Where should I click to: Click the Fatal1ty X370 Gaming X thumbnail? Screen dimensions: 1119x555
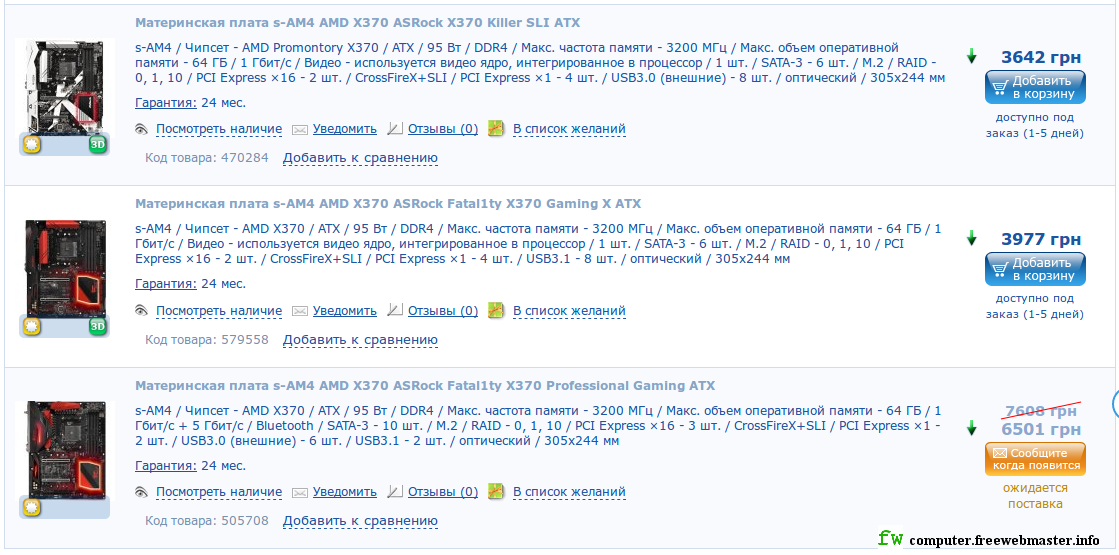[x=65, y=268]
